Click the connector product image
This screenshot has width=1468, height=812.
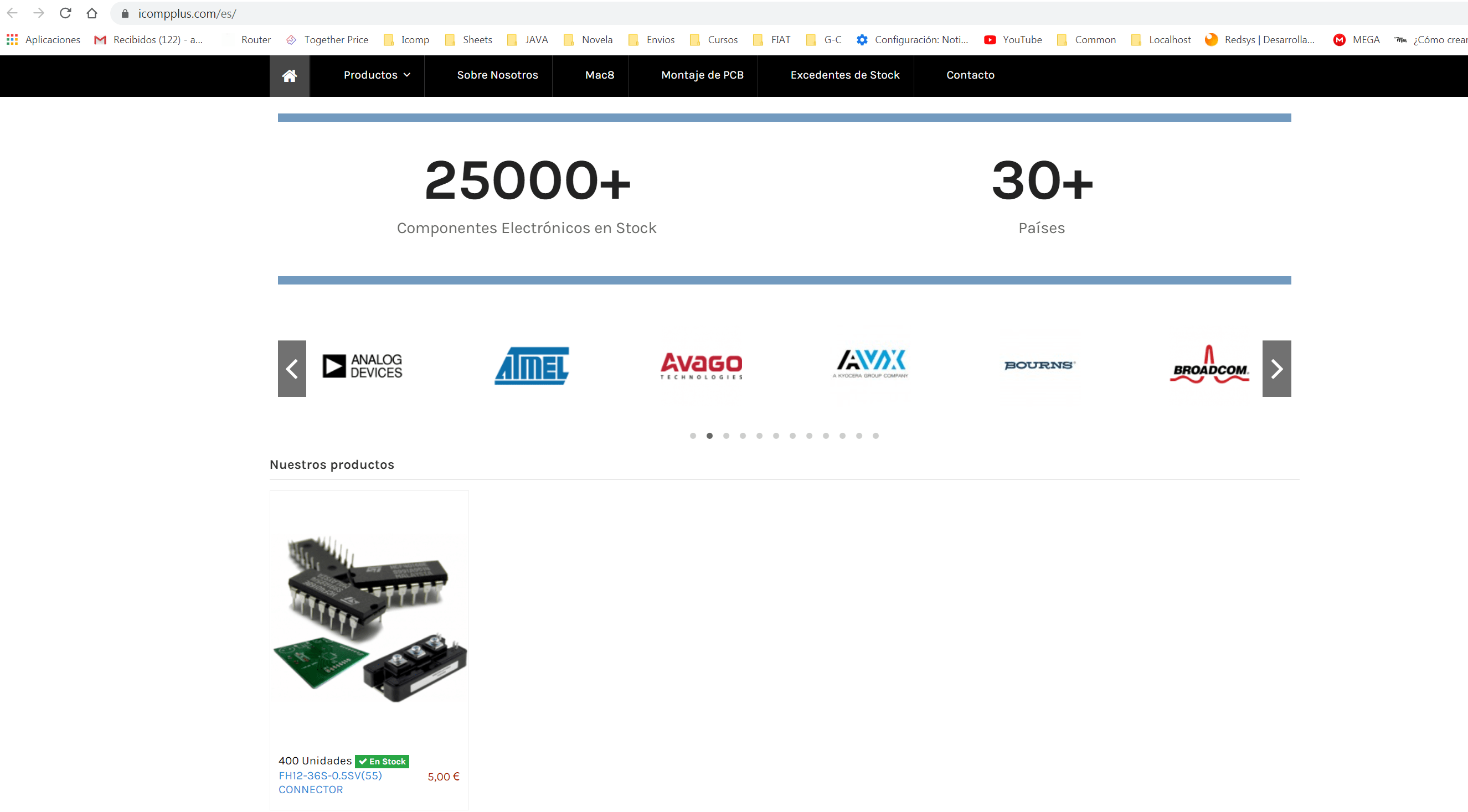[370, 619]
